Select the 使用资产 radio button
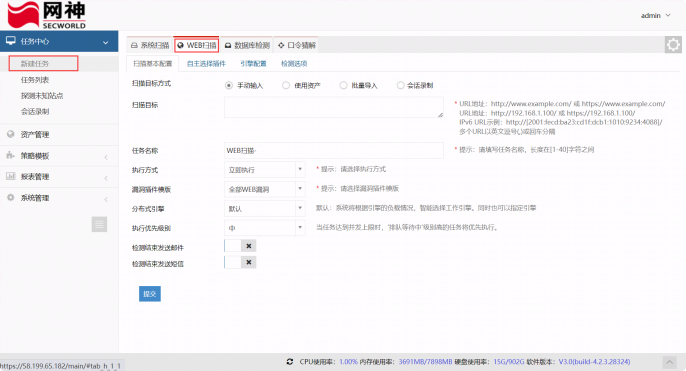 (x=286, y=85)
